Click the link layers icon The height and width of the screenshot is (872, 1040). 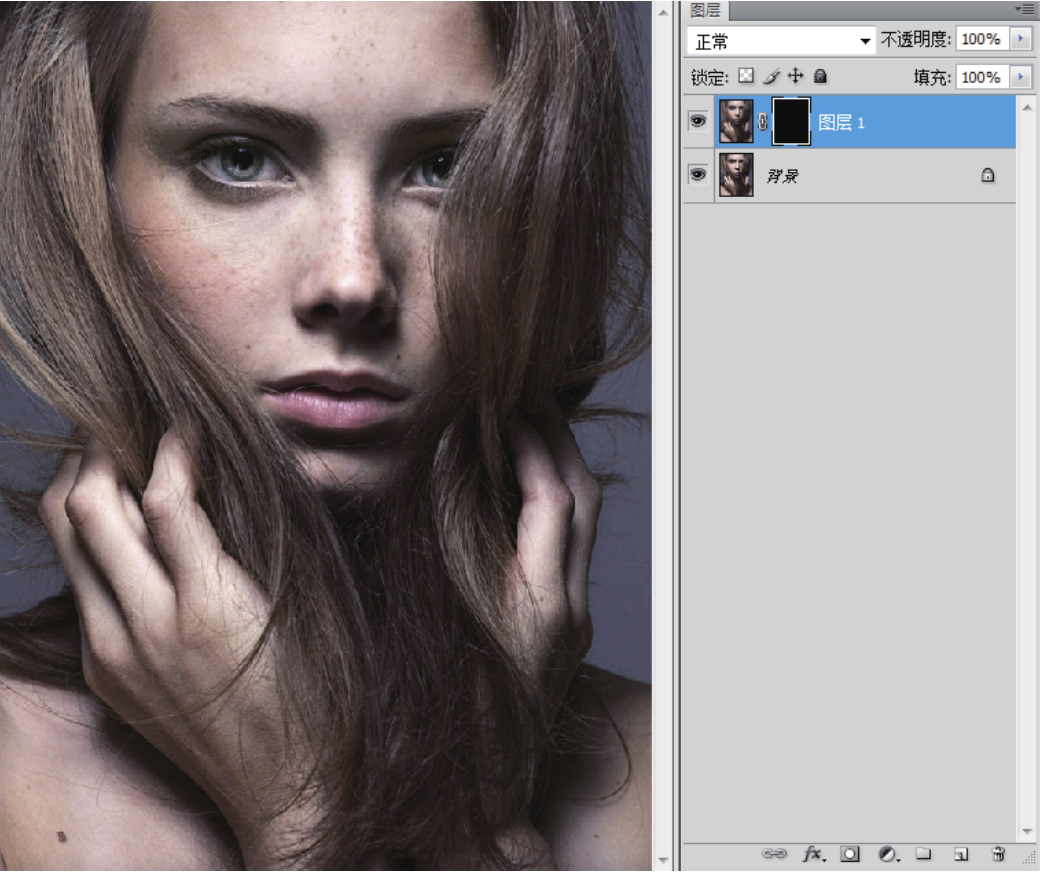(x=774, y=854)
